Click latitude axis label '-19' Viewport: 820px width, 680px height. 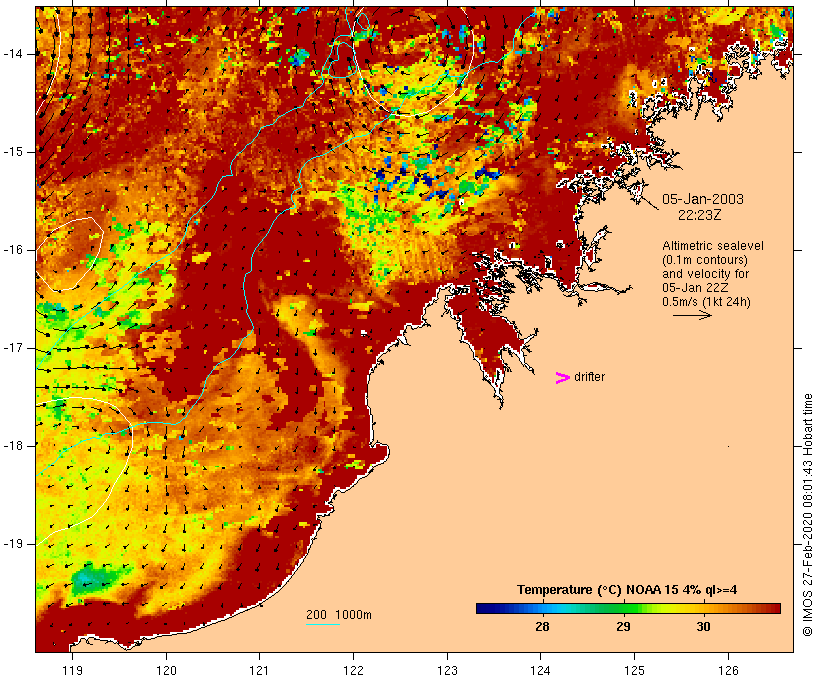point(13,544)
